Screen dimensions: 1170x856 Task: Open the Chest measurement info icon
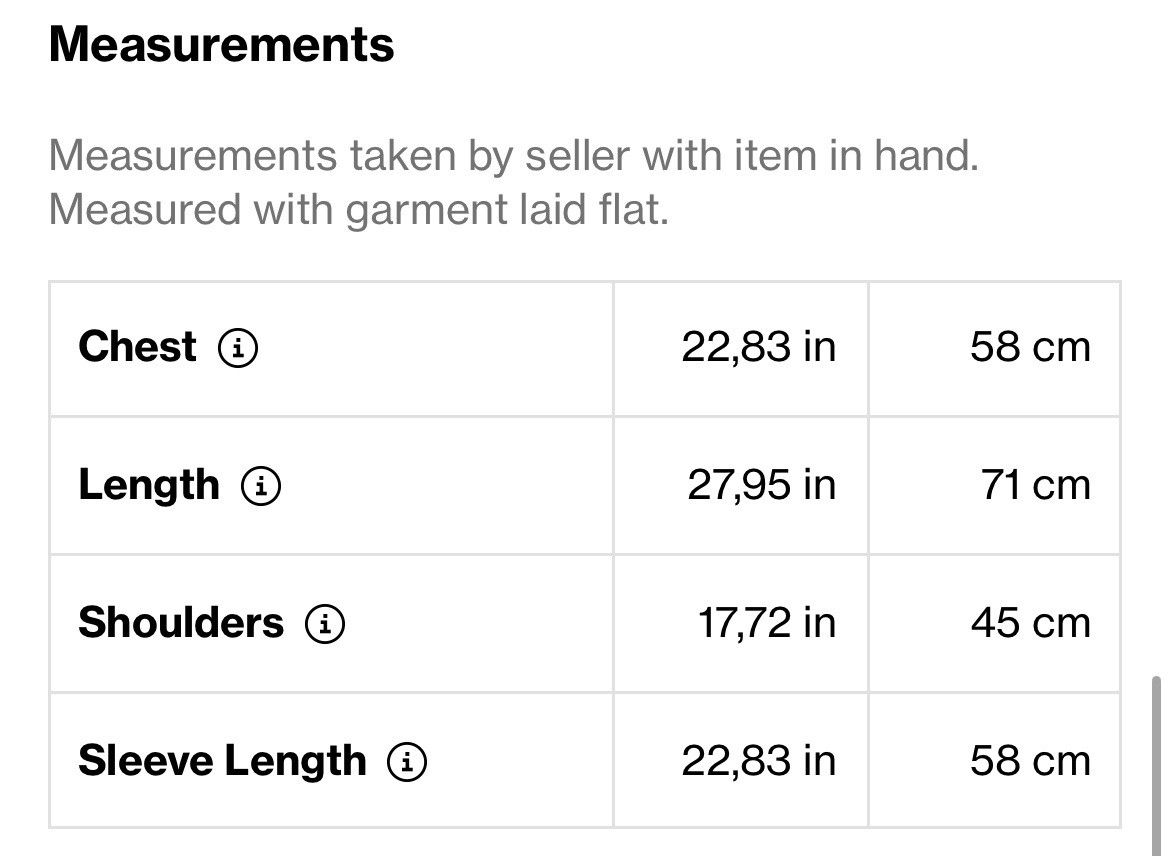coord(238,348)
